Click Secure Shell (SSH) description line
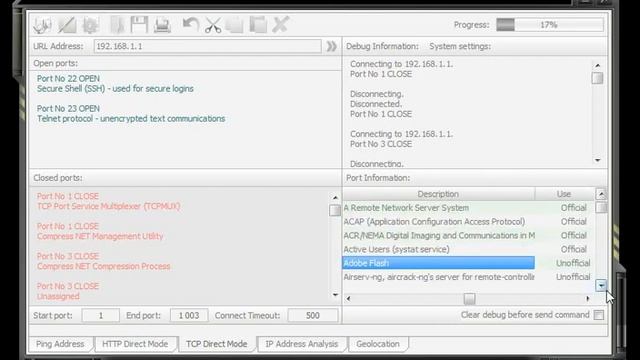This screenshot has height=360, width=640. point(116,89)
